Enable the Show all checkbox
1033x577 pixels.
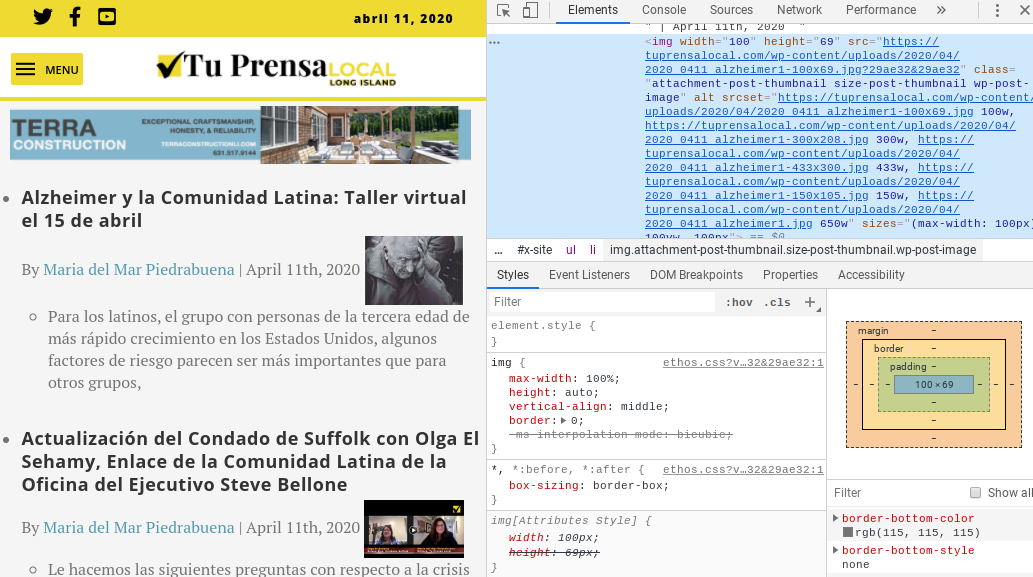(x=975, y=493)
